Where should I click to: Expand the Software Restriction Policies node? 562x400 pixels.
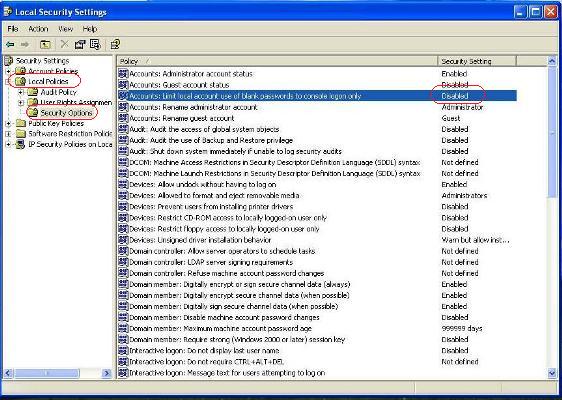coord(8,134)
